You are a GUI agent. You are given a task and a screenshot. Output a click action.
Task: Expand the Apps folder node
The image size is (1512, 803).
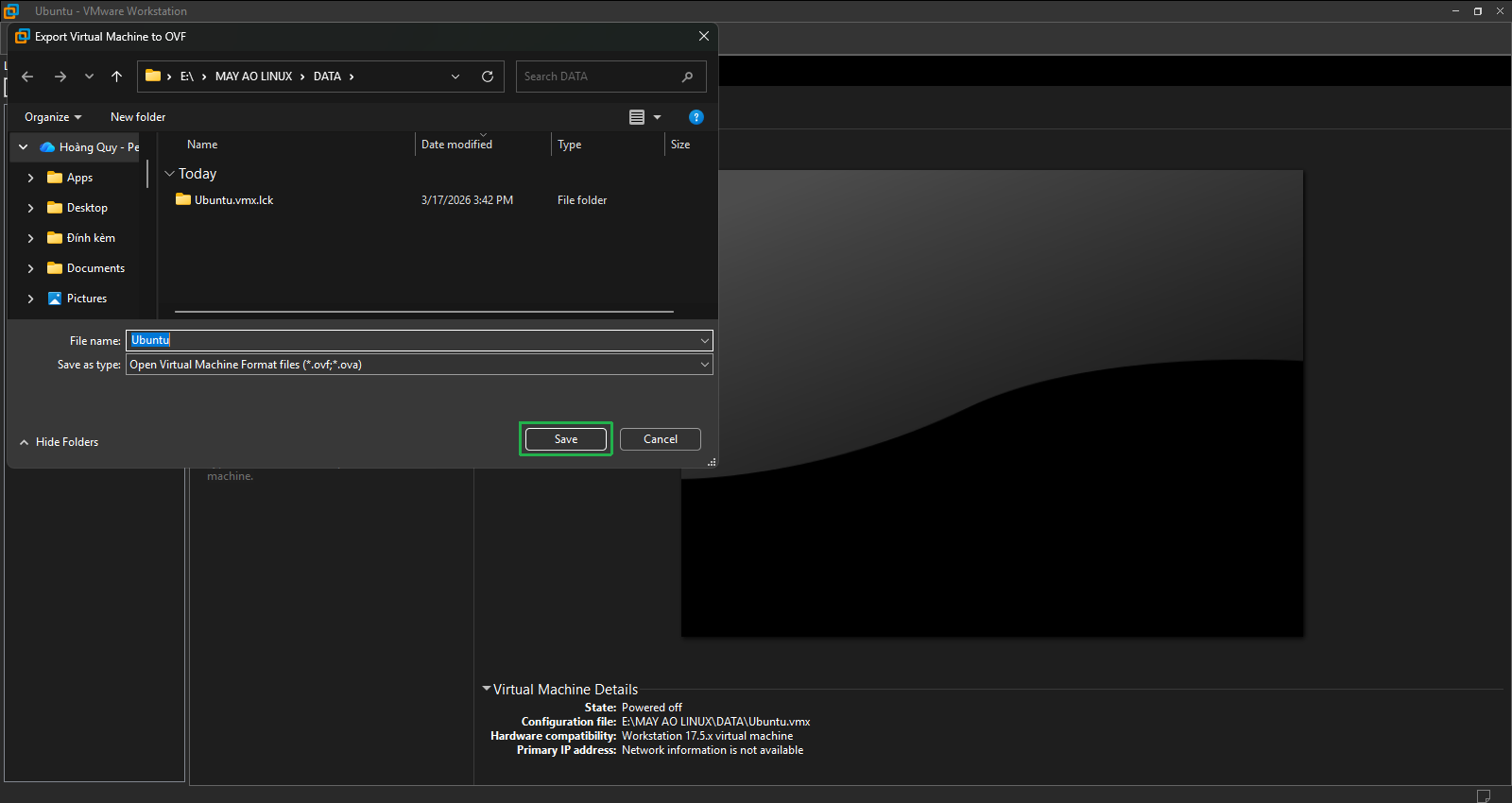31,178
